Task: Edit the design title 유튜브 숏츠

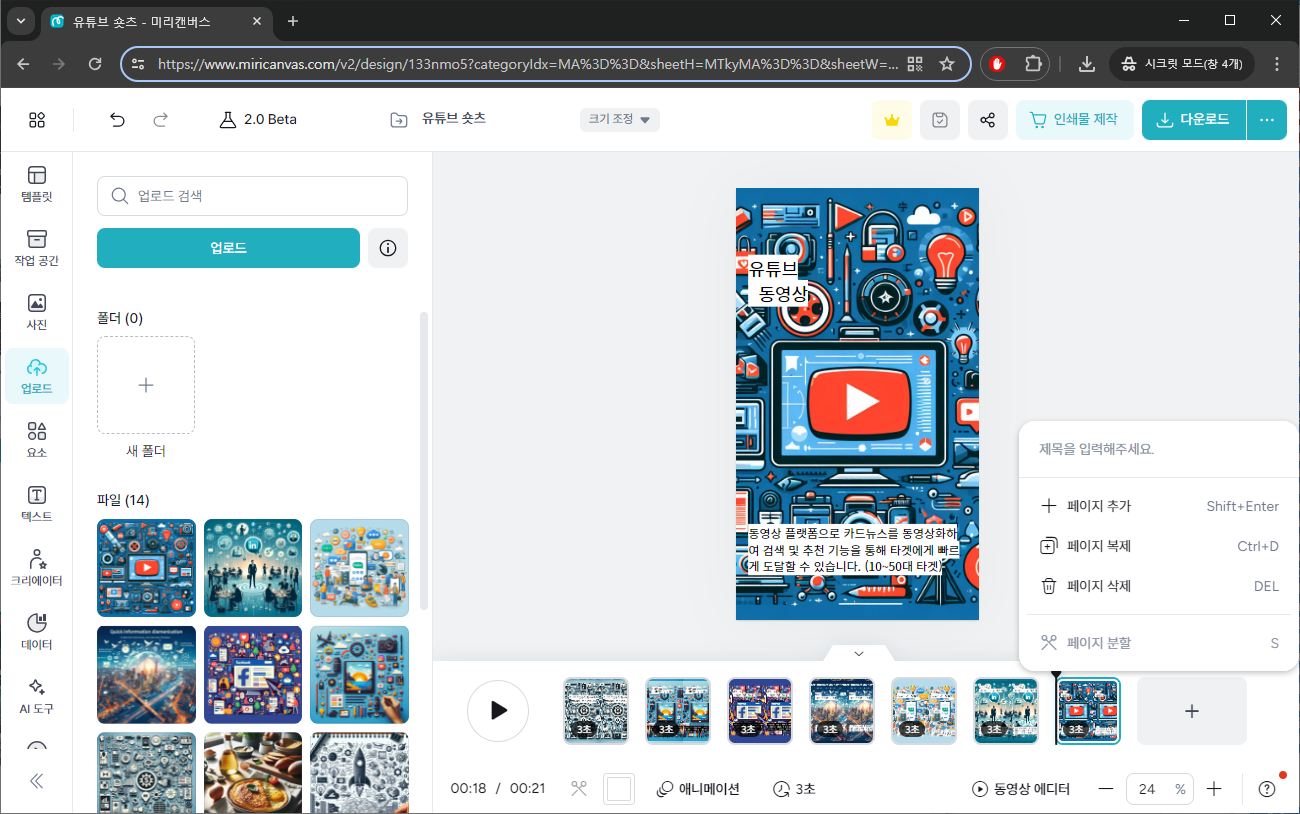Action: click(454, 118)
